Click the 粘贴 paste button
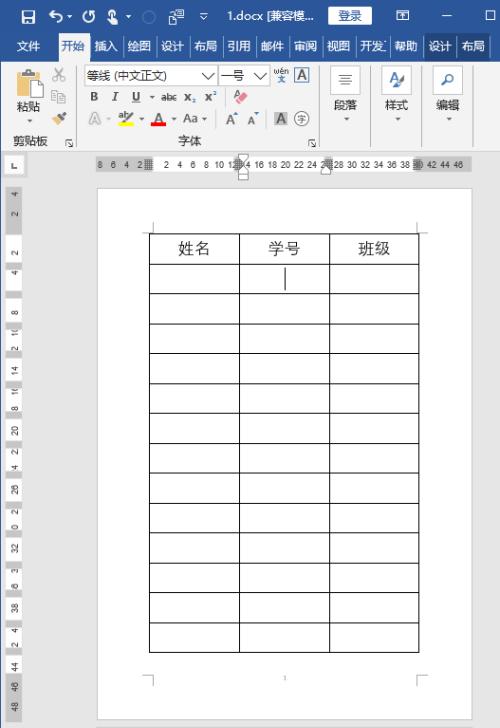Screen dimensions: 500x728 pos(28,96)
